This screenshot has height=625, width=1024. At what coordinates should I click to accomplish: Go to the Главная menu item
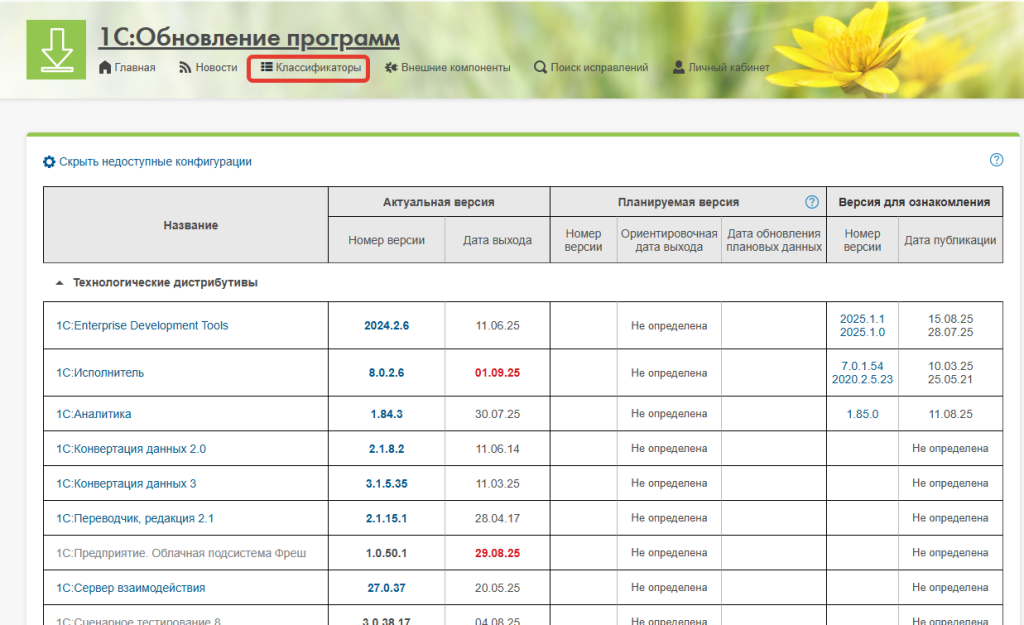coord(134,68)
